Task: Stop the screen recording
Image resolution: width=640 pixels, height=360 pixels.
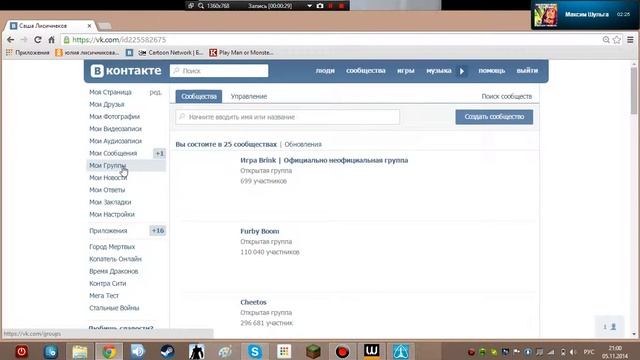Action: pyautogui.click(x=341, y=6)
